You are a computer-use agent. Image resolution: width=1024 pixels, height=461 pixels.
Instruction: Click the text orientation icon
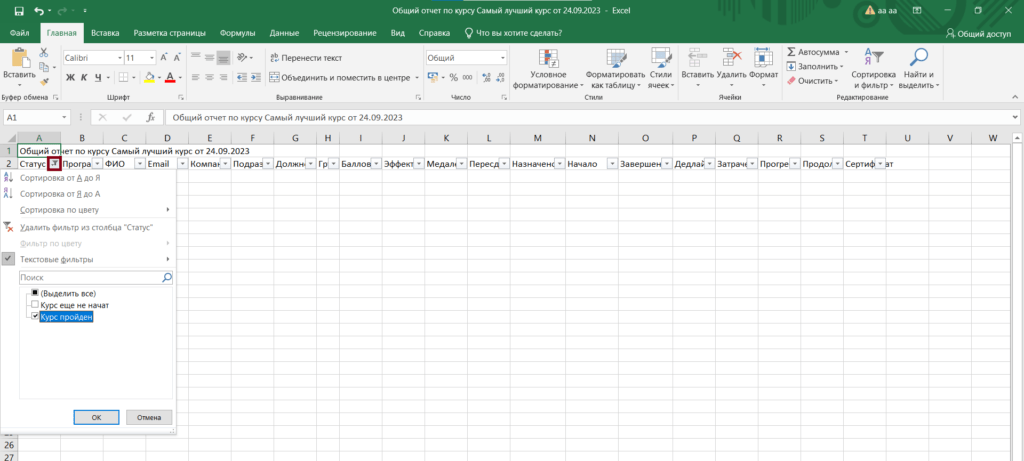pyautogui.click(x=242, y=57)
